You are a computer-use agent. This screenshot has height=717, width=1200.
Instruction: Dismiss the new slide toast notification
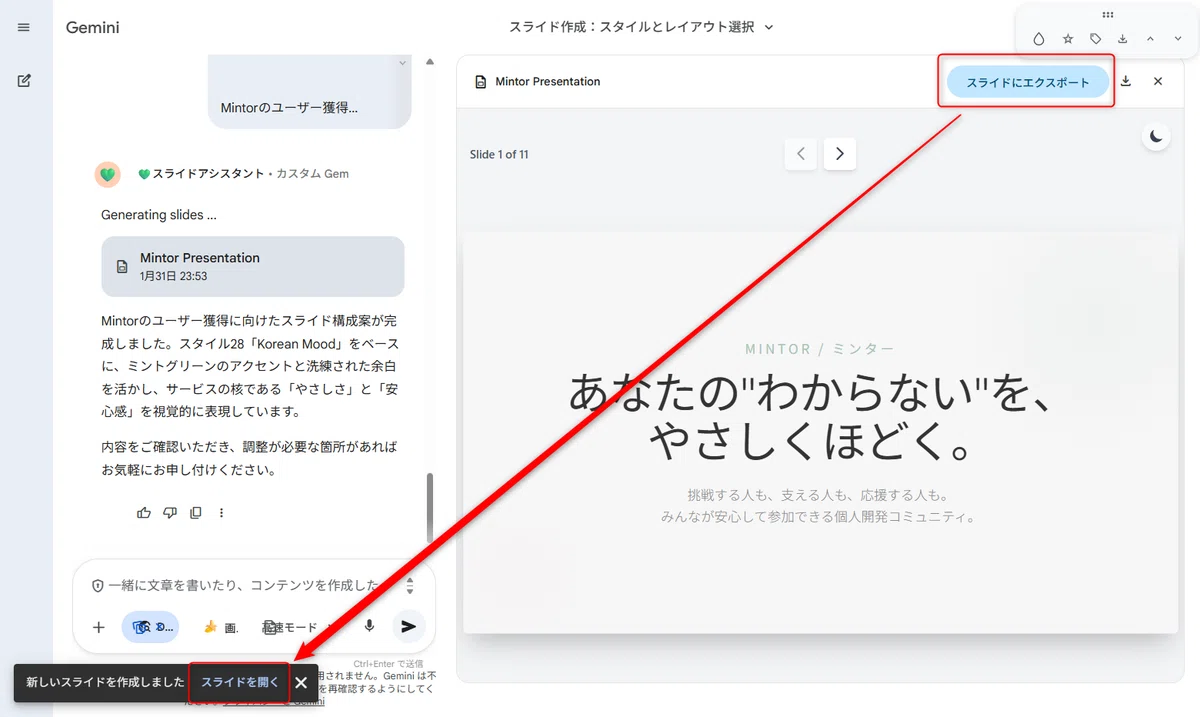click(x=301, y=683)
